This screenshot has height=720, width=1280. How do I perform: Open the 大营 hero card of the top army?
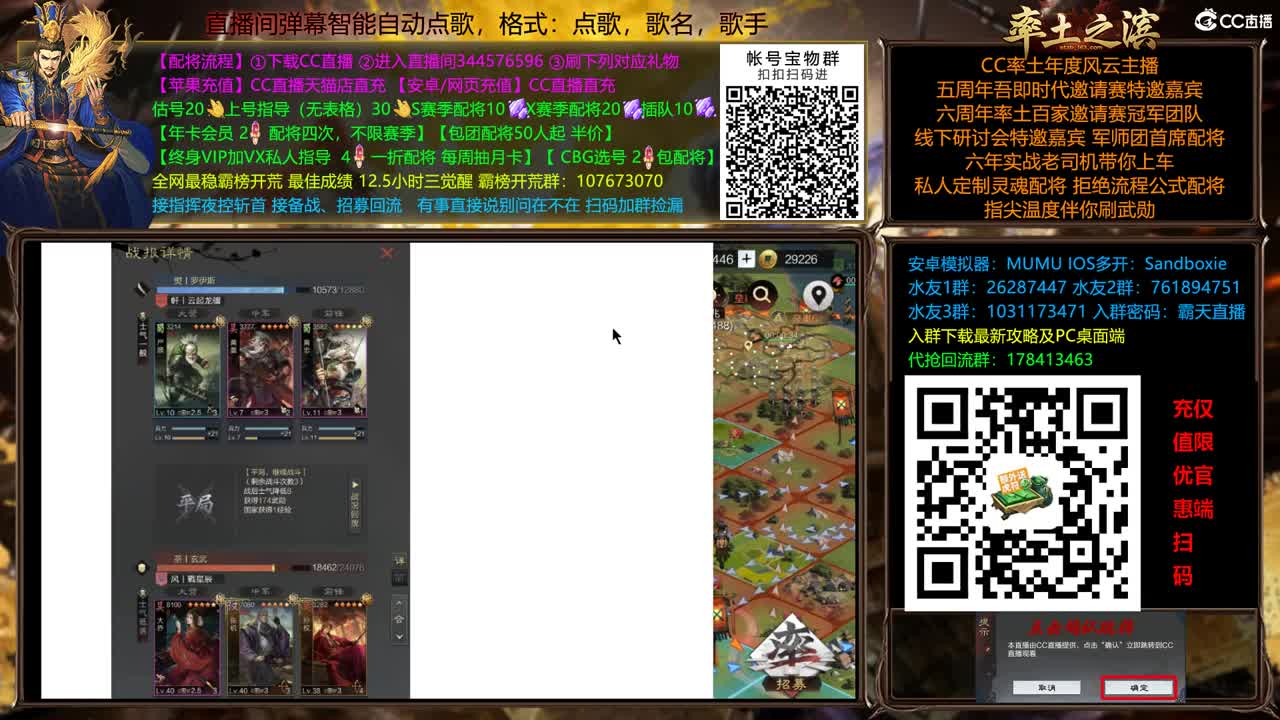pos(187,367)
